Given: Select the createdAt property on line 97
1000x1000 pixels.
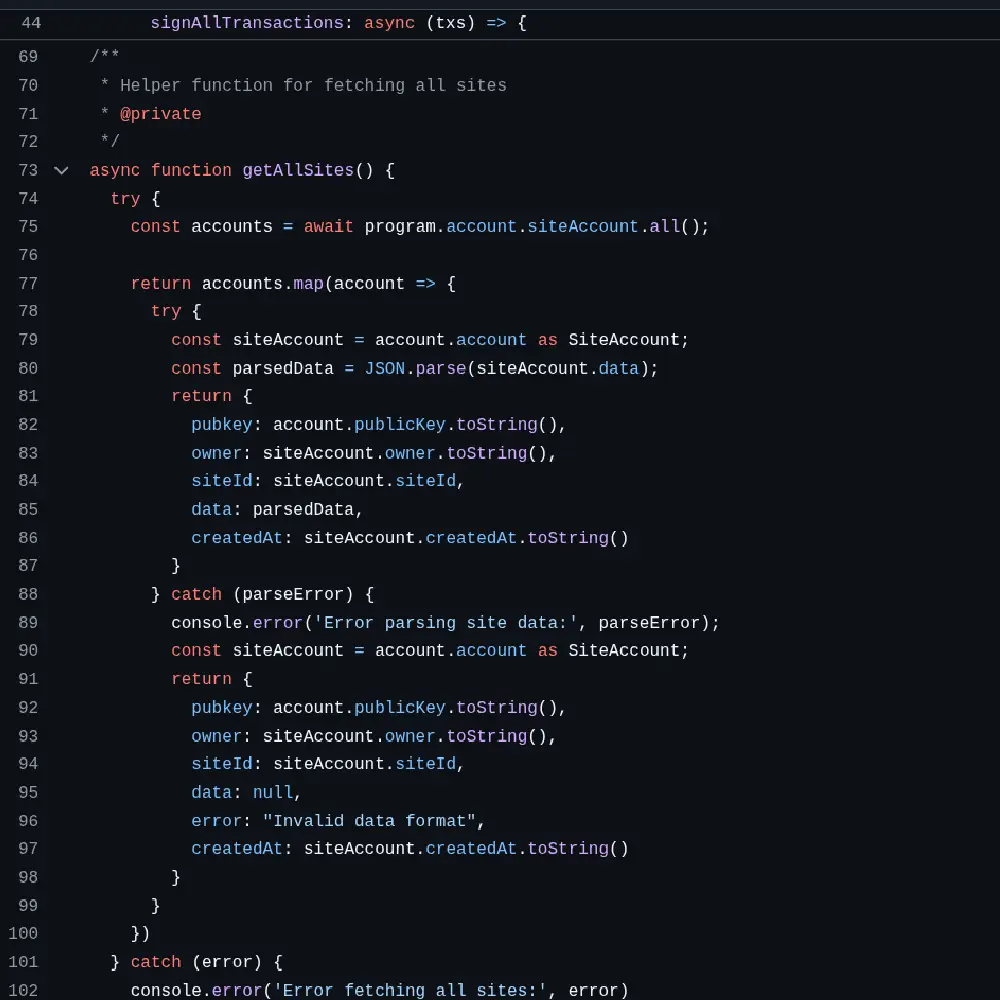Looking at the screenshot, I should pyautogui.click(x=236, y=848).
